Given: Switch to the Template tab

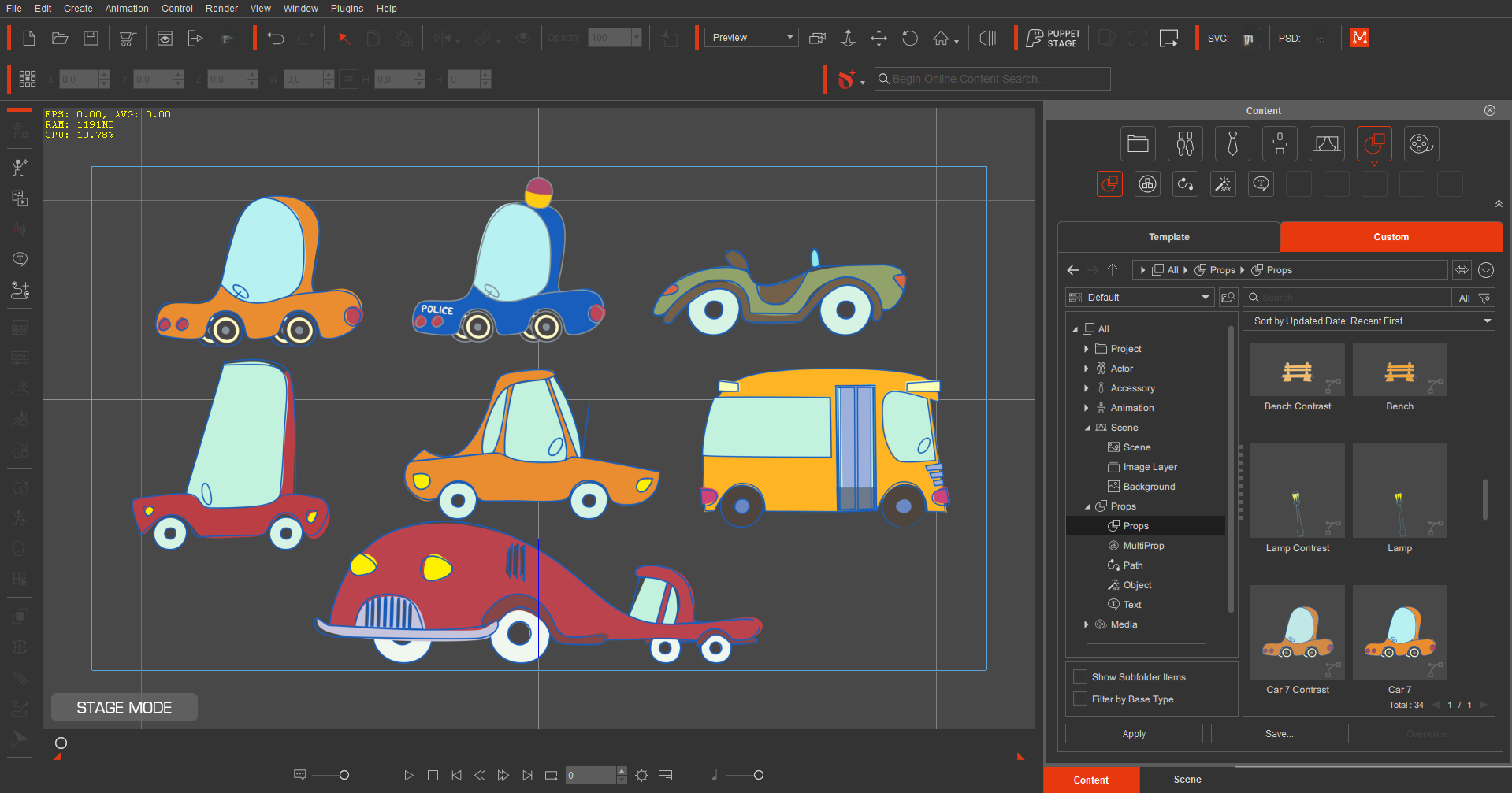Looking at the screenshot, I should point(1168,236).
